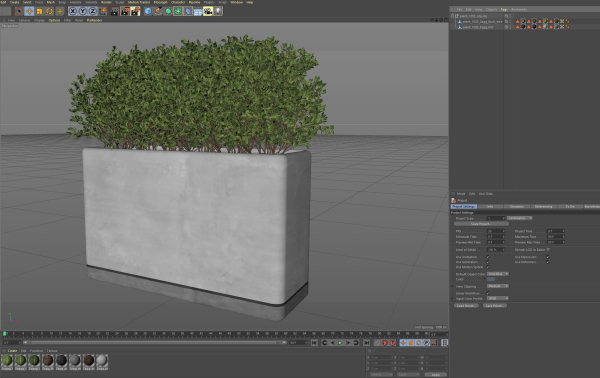Open the coordinate space dropdown below position fields

(381, 375)
